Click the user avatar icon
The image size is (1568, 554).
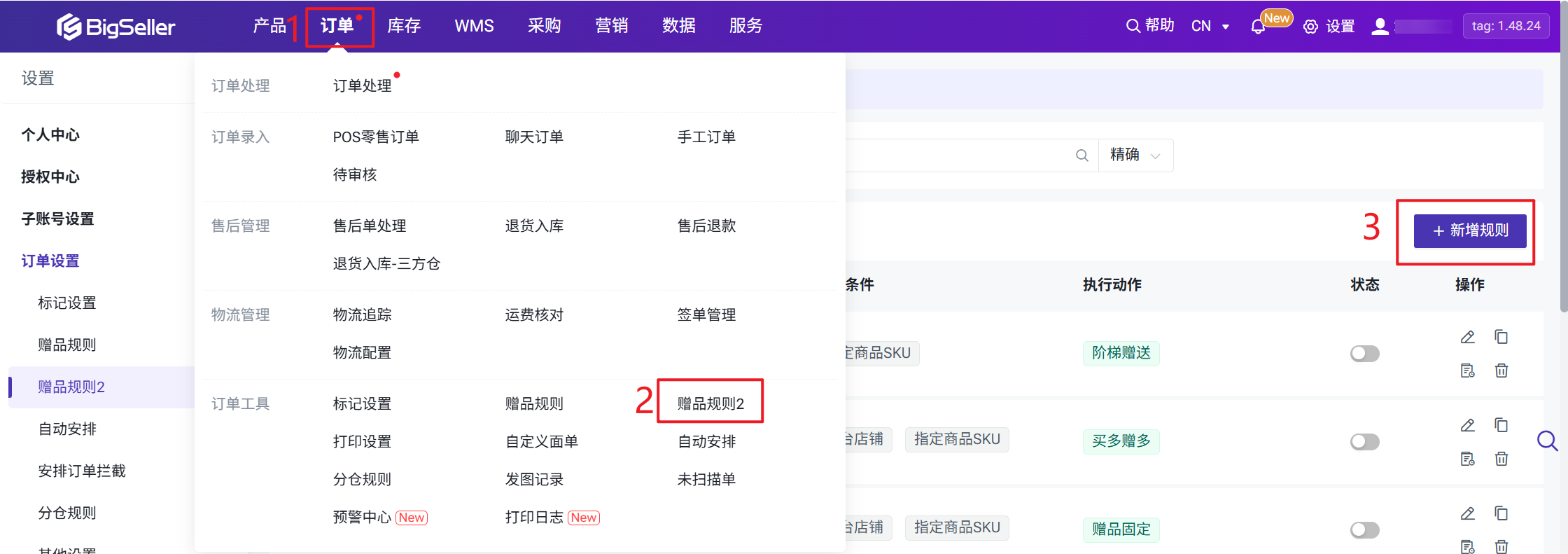[1380, 27]
